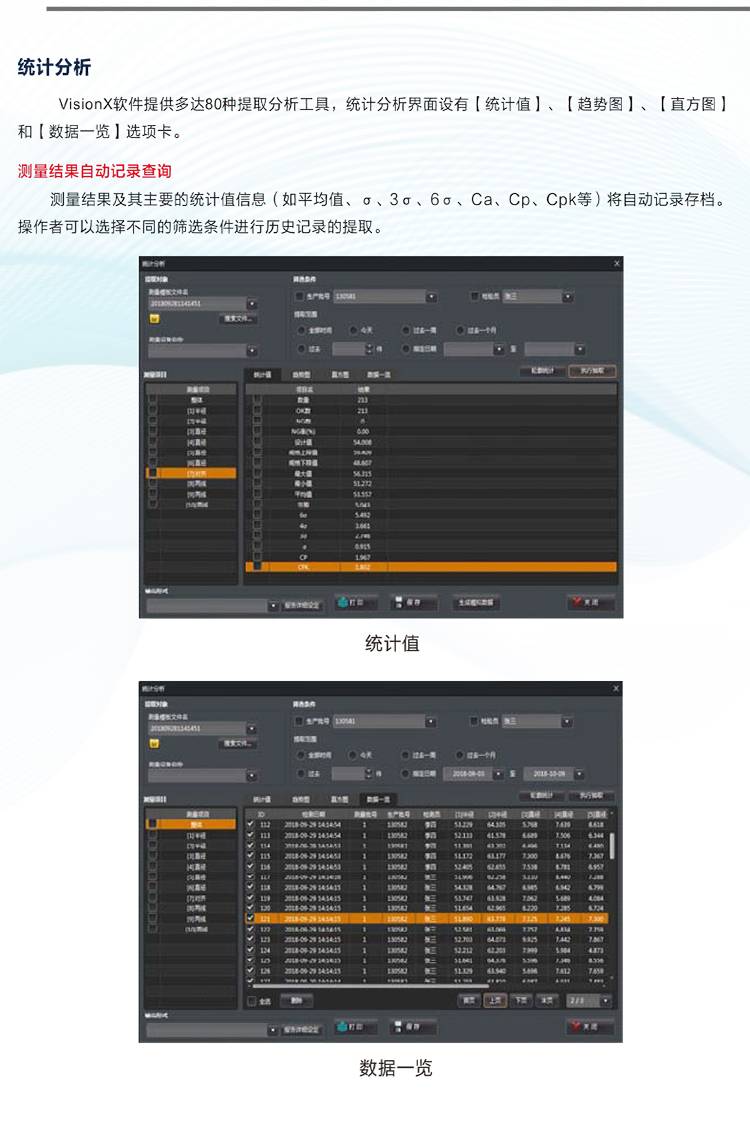Click the 执行提取 button in the upper dialog
Viewport: 750px width, 1136px height.
click(592, 370)
